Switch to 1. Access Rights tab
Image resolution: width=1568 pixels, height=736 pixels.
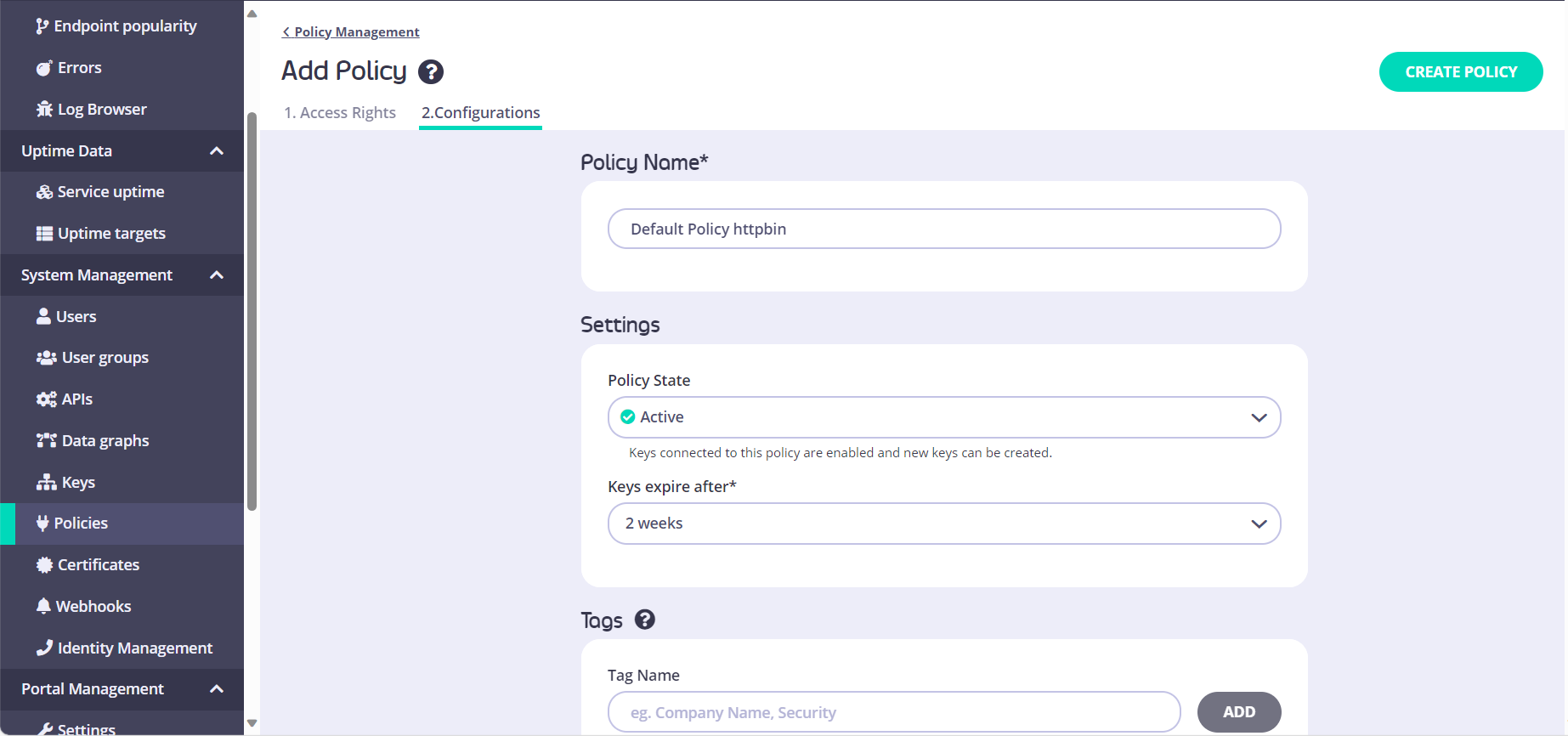340,113
